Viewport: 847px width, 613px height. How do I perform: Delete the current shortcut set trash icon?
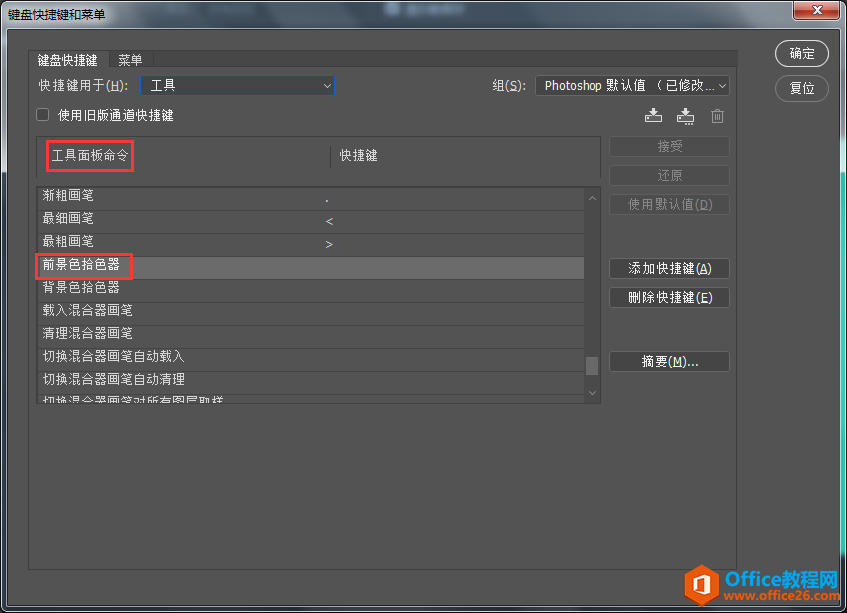click(717, 116)
